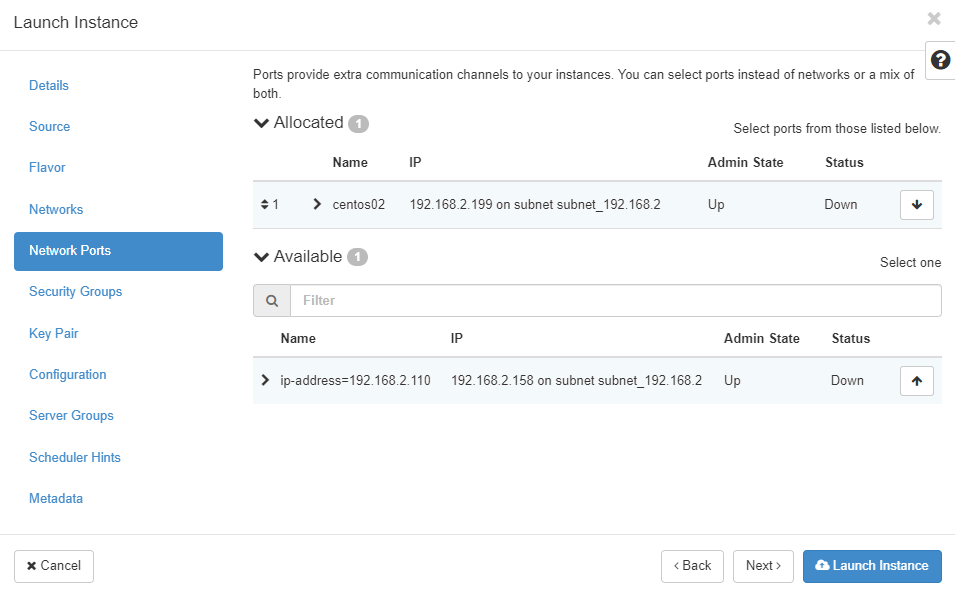
Task: Switch to the Source step
Action: point(50,127)
